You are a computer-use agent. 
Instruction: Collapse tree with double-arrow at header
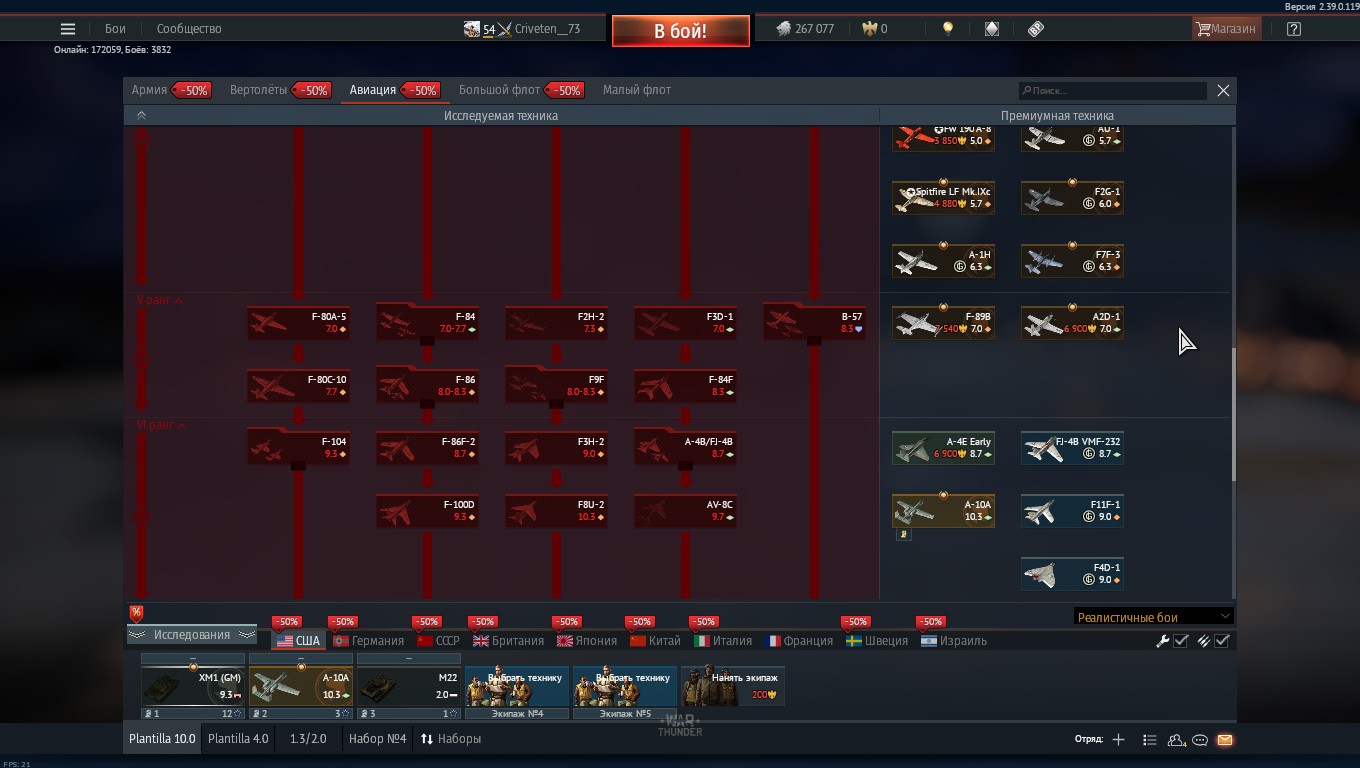tap(141, 115)
